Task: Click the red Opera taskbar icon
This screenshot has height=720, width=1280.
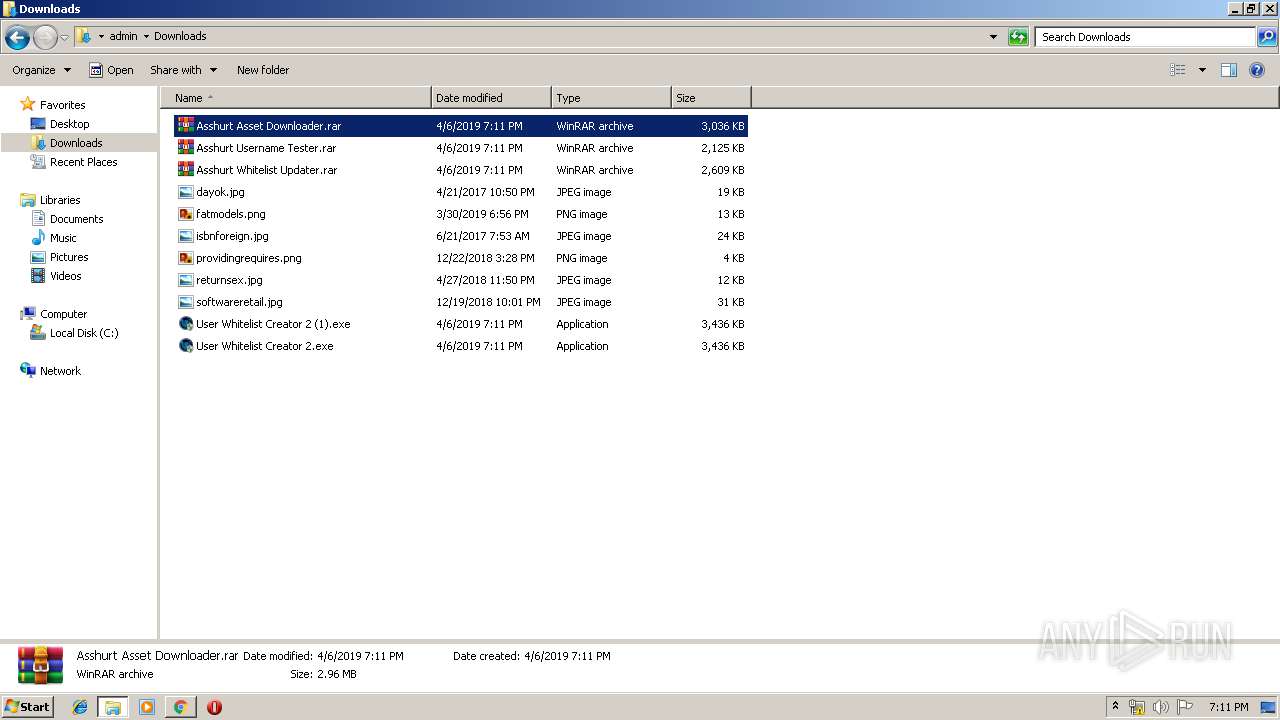Action: click(214, 707)
